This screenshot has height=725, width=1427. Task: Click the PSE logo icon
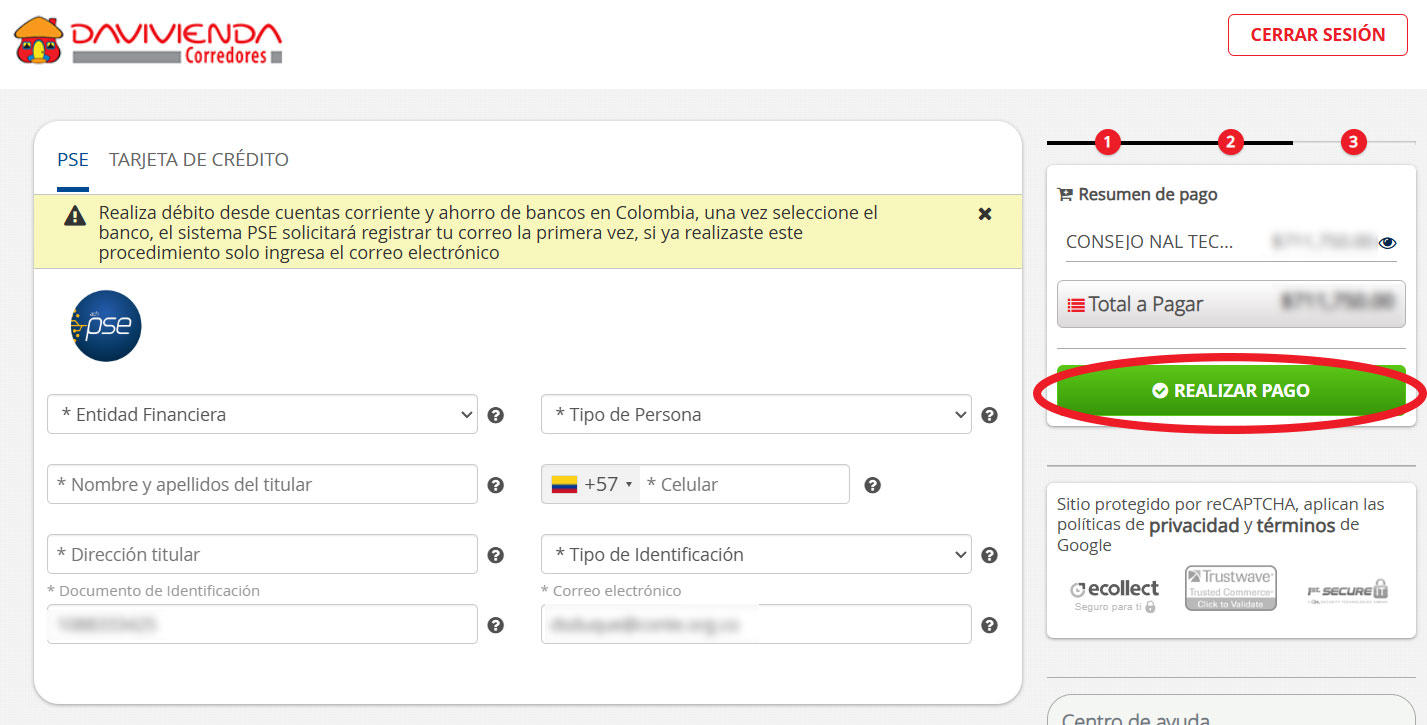tap(106, 326)
